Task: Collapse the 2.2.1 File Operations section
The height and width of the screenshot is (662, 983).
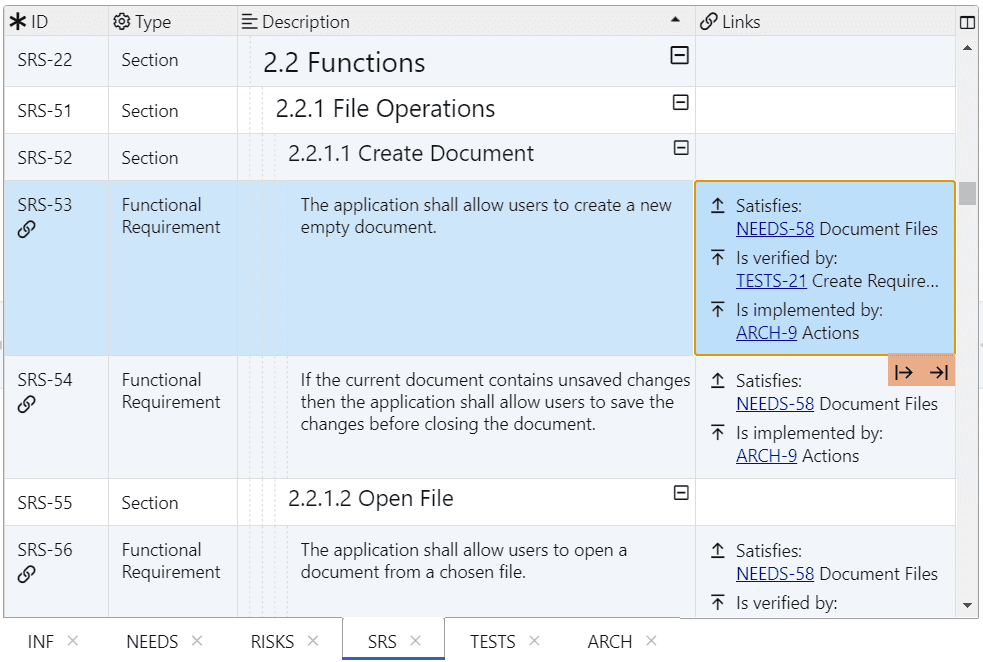Action: [x=680, y=102]
